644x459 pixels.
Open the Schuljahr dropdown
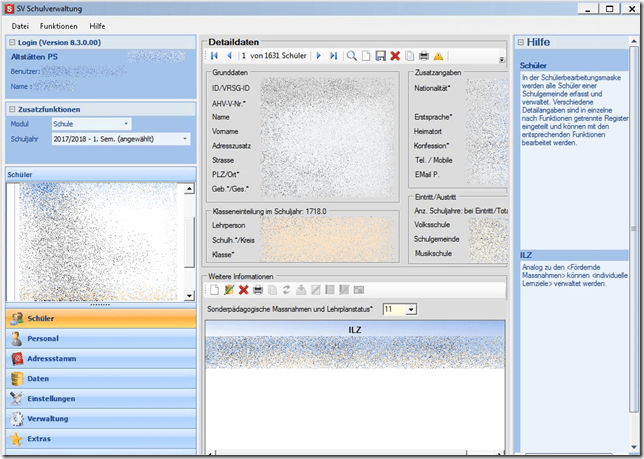pyautogui.click(x=185, y=139)
